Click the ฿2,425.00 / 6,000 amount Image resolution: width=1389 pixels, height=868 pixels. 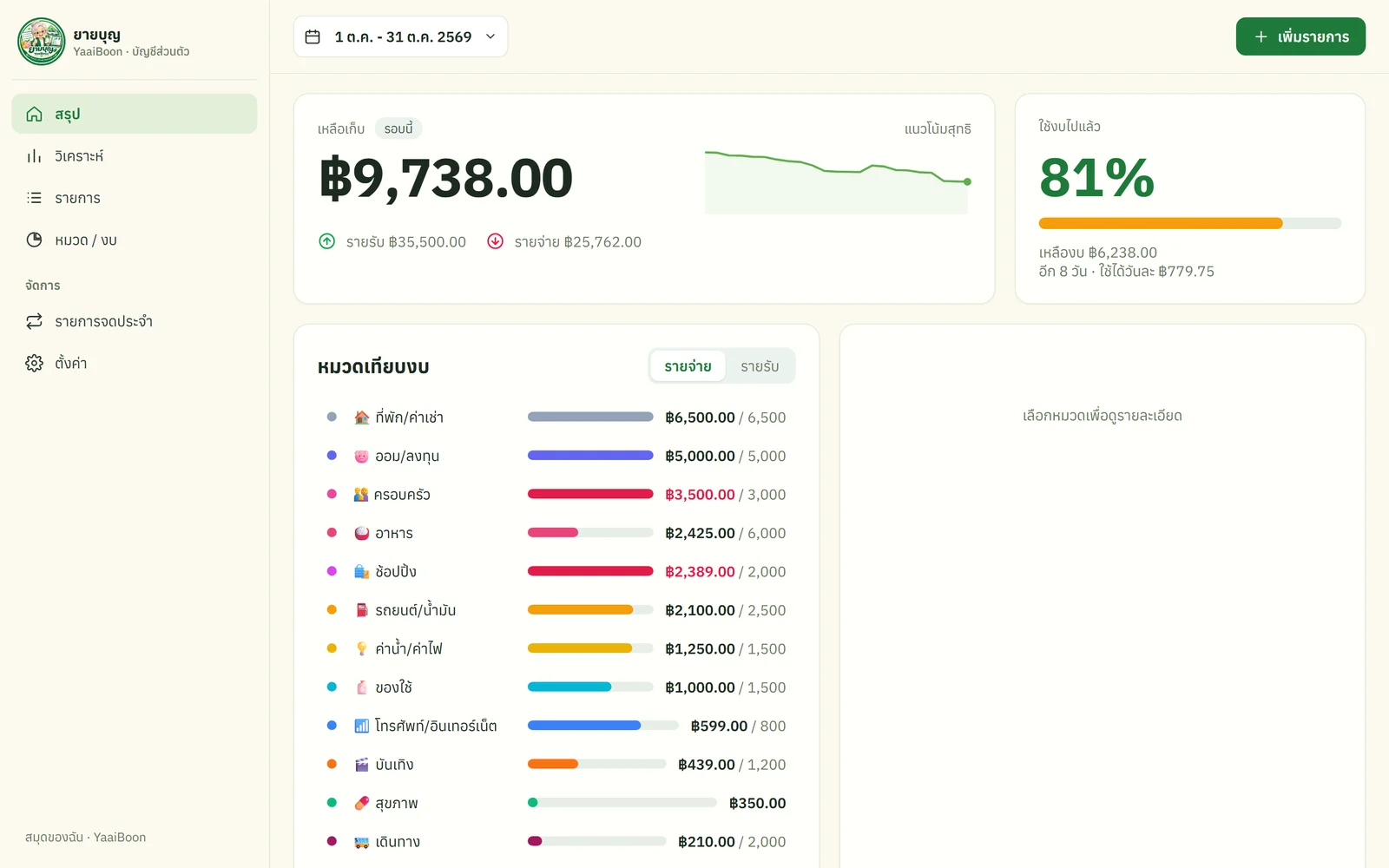click(726, 533)
